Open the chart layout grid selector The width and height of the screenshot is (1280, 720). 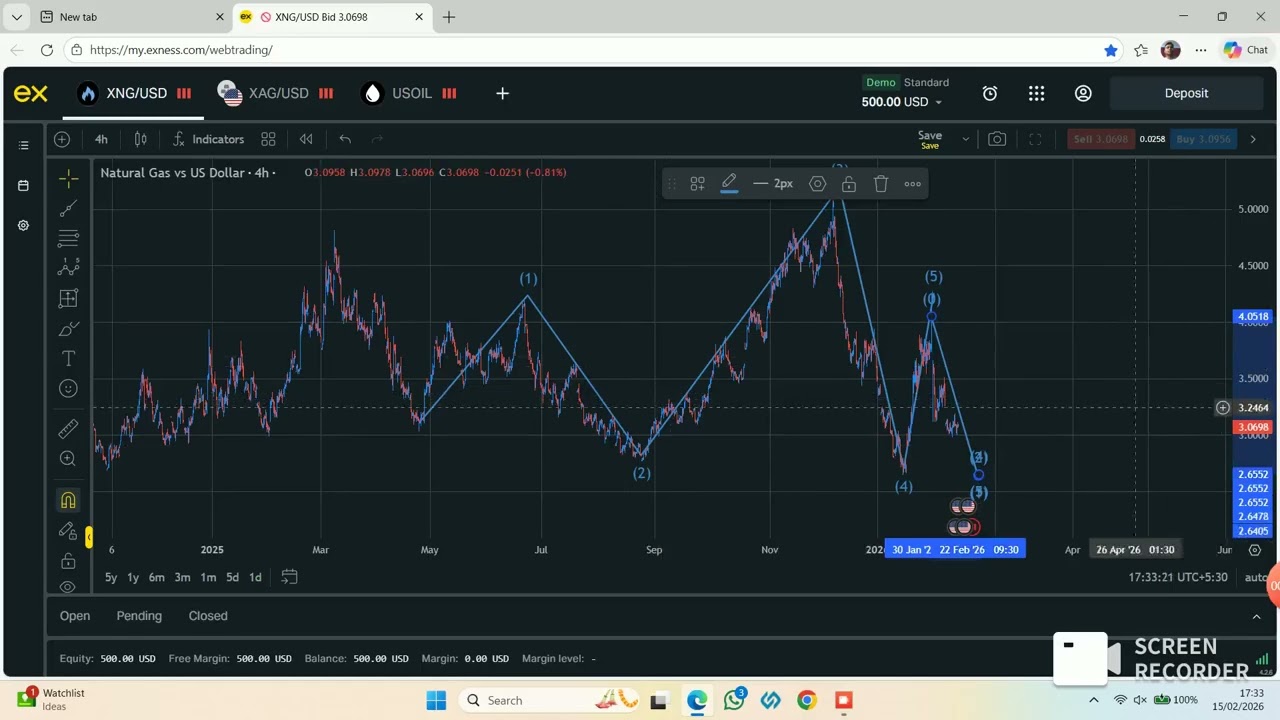click(x=268, y=139)
